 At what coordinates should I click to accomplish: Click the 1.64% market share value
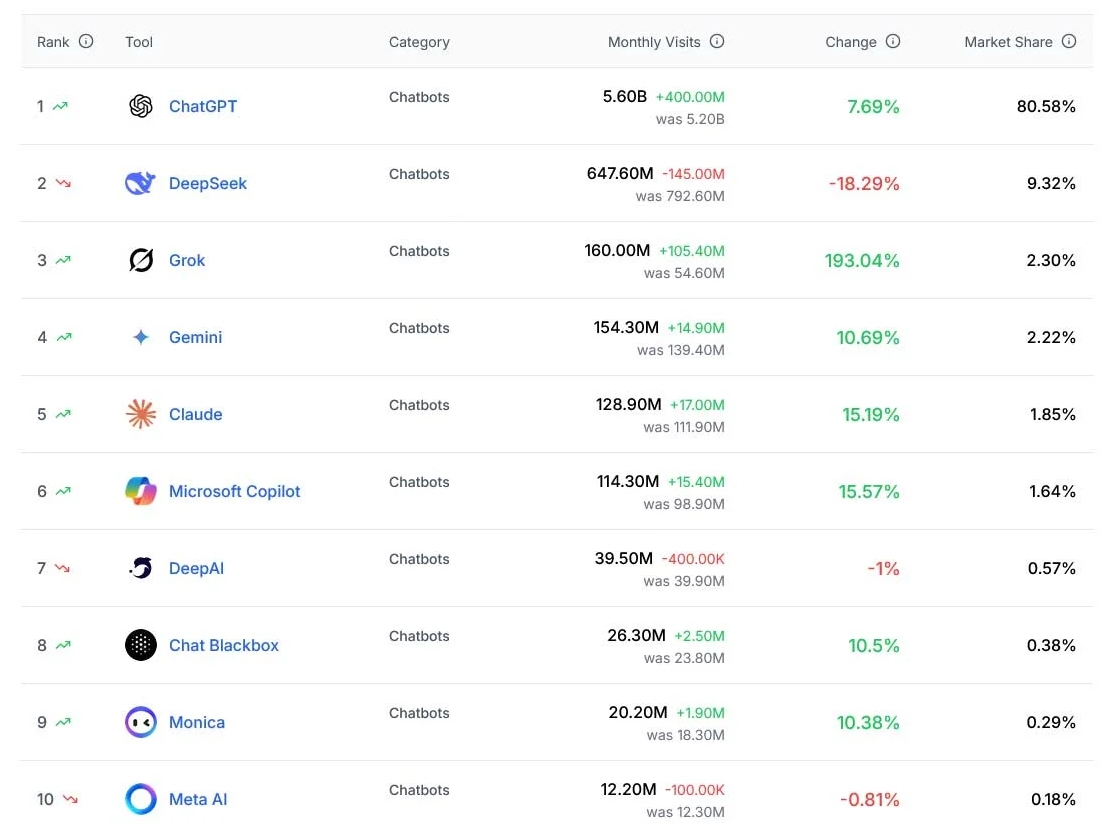pos(1052,491)
